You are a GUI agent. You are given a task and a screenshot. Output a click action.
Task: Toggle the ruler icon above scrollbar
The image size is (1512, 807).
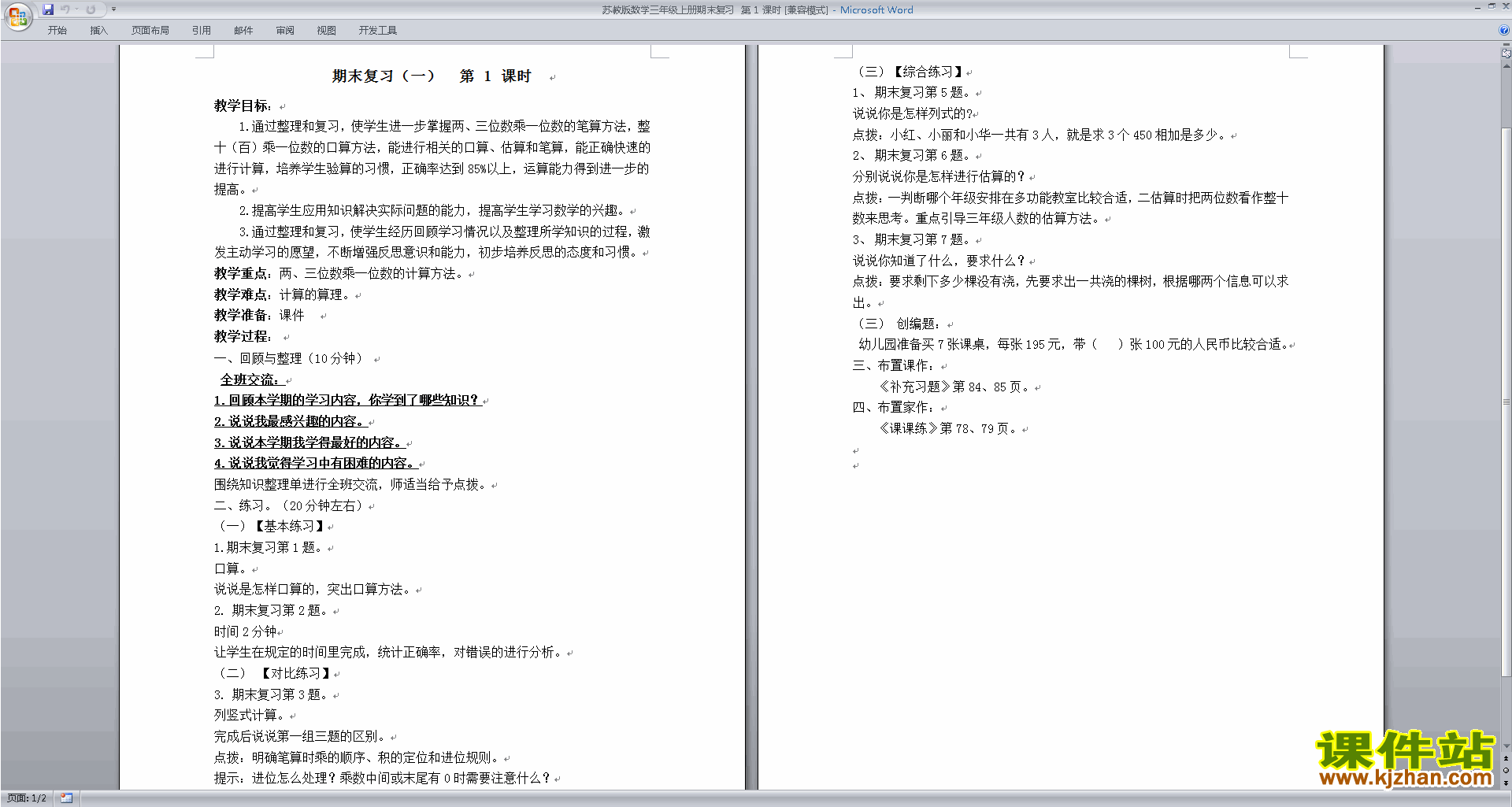pos(1506,54)
